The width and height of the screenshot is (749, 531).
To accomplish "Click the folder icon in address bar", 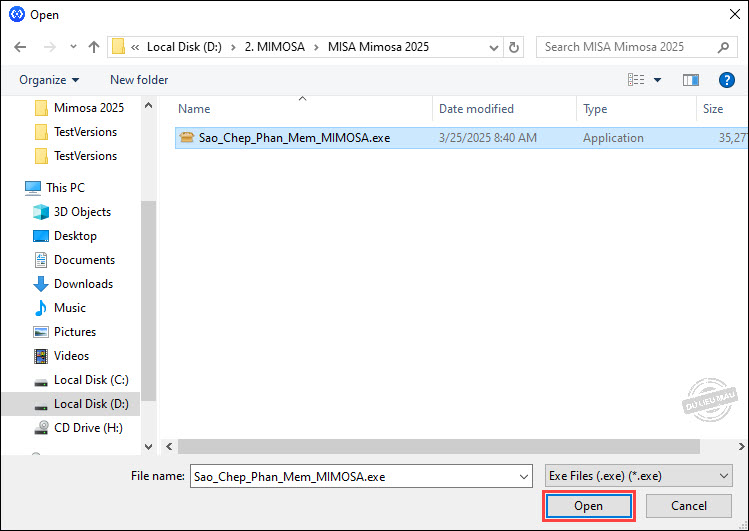I will click(x=118, y=47).
